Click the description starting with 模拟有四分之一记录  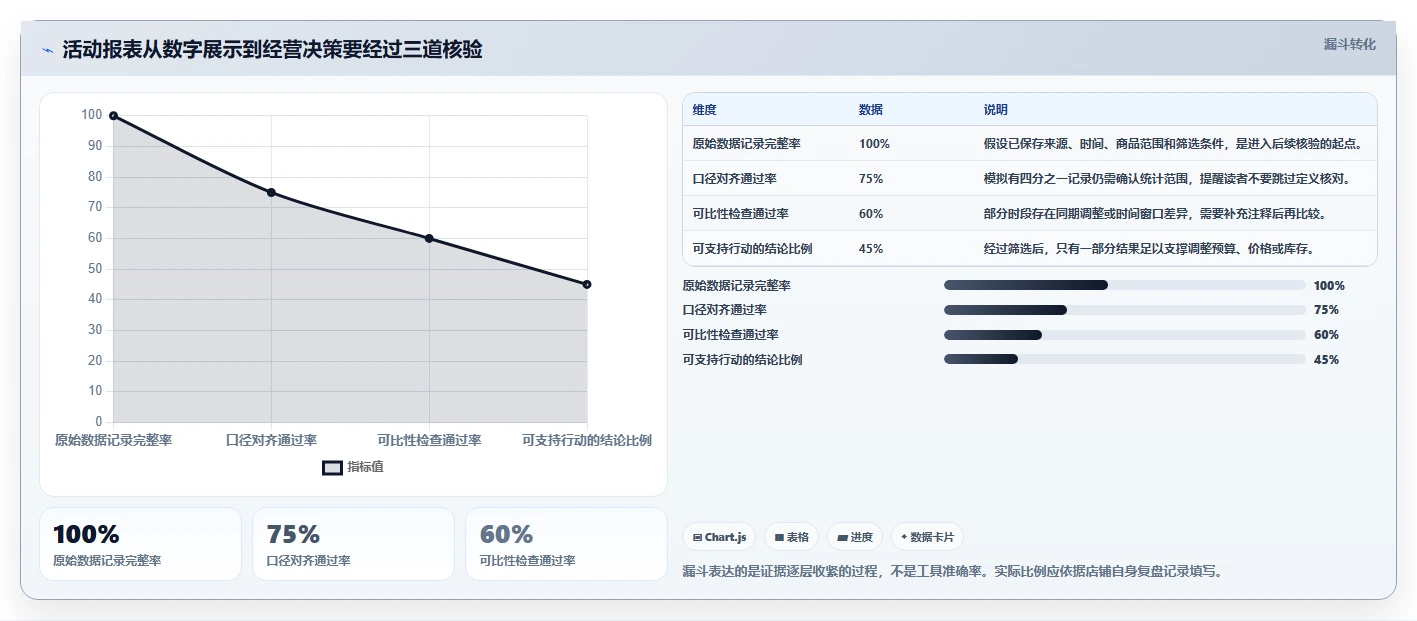coord(1167,179)
